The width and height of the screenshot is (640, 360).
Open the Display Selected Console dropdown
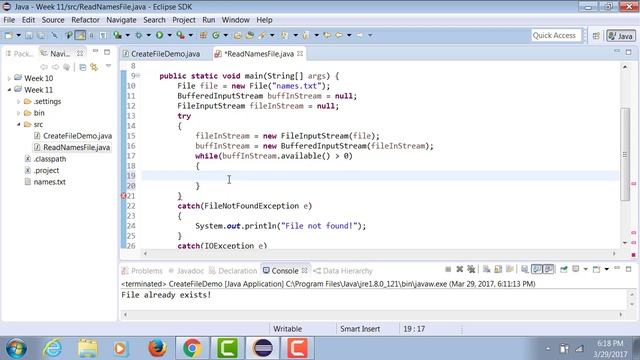tap(585, 269)
